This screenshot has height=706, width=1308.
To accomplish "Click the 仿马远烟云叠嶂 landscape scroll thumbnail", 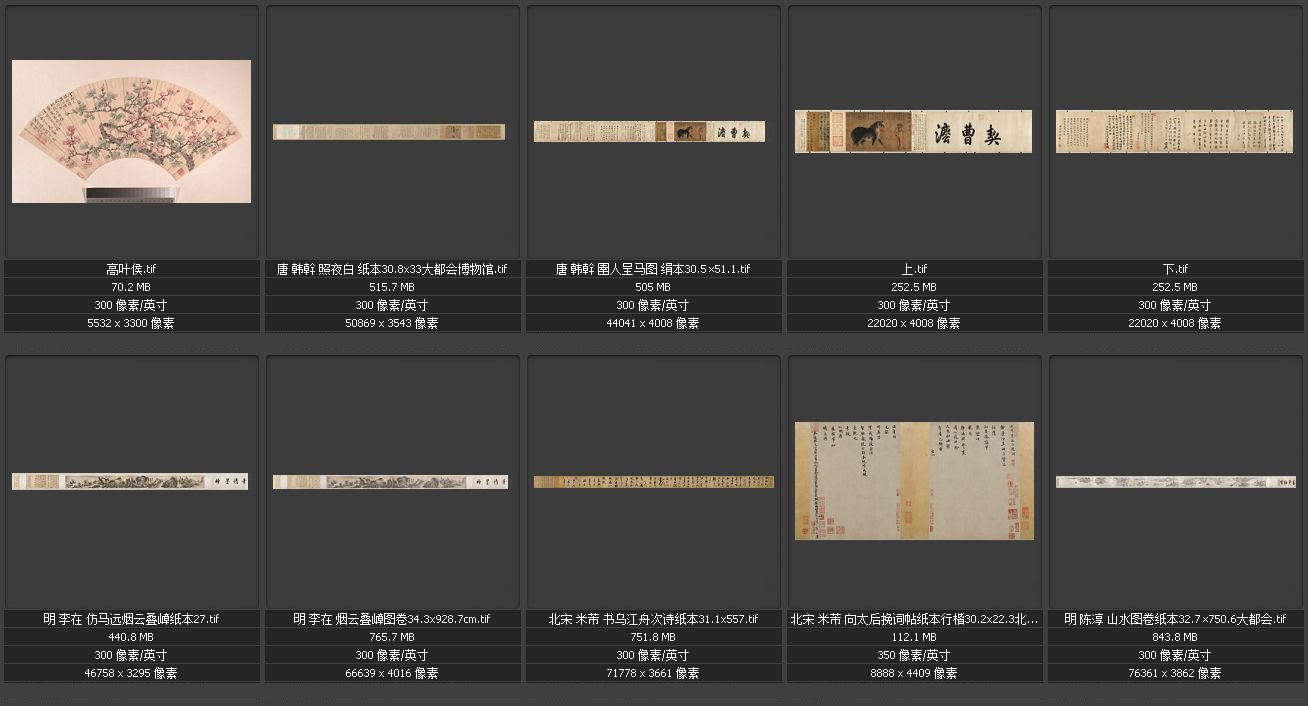I will (x=130, y=482).
